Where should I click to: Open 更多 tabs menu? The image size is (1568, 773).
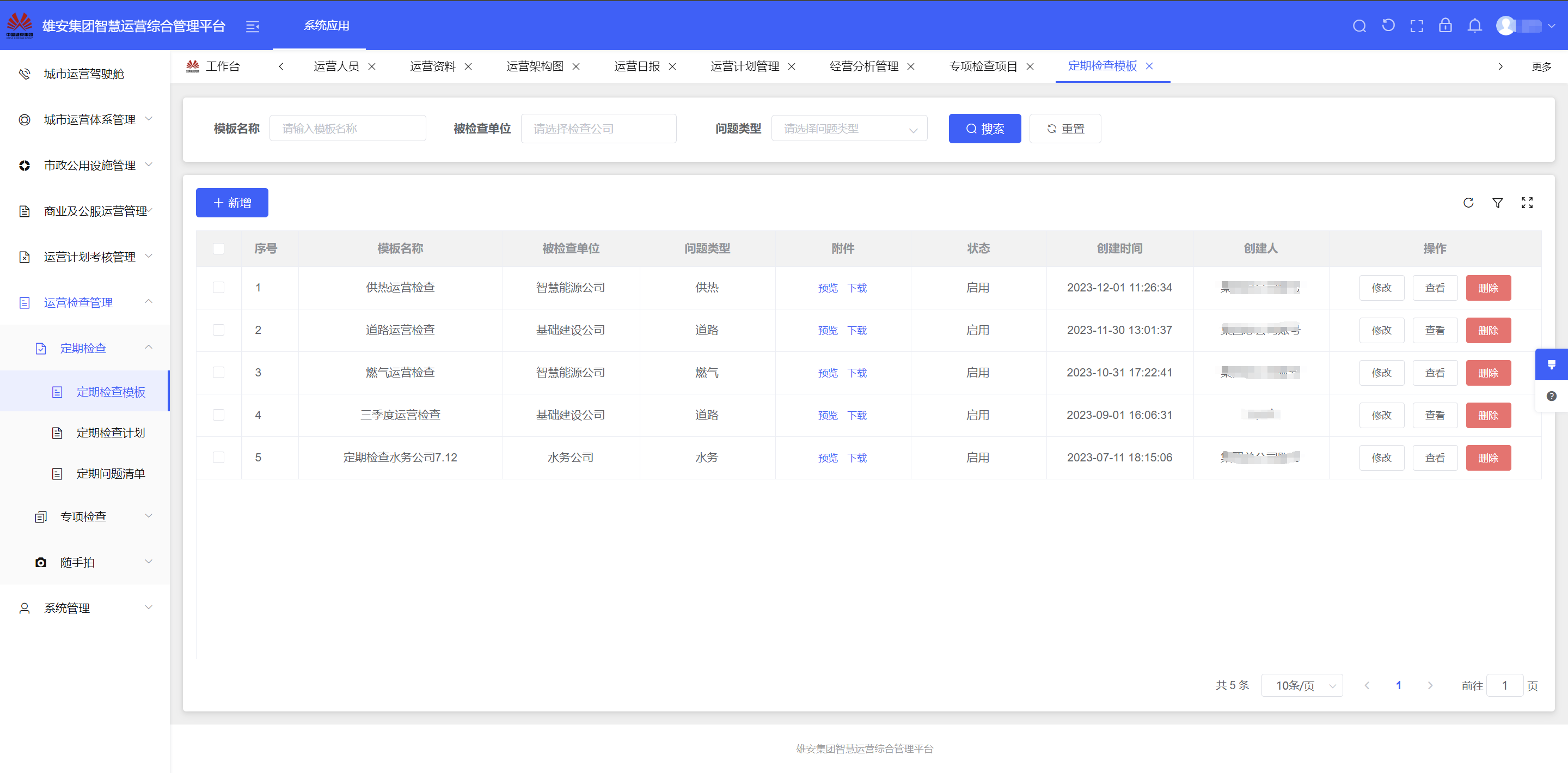[1541, 67]
